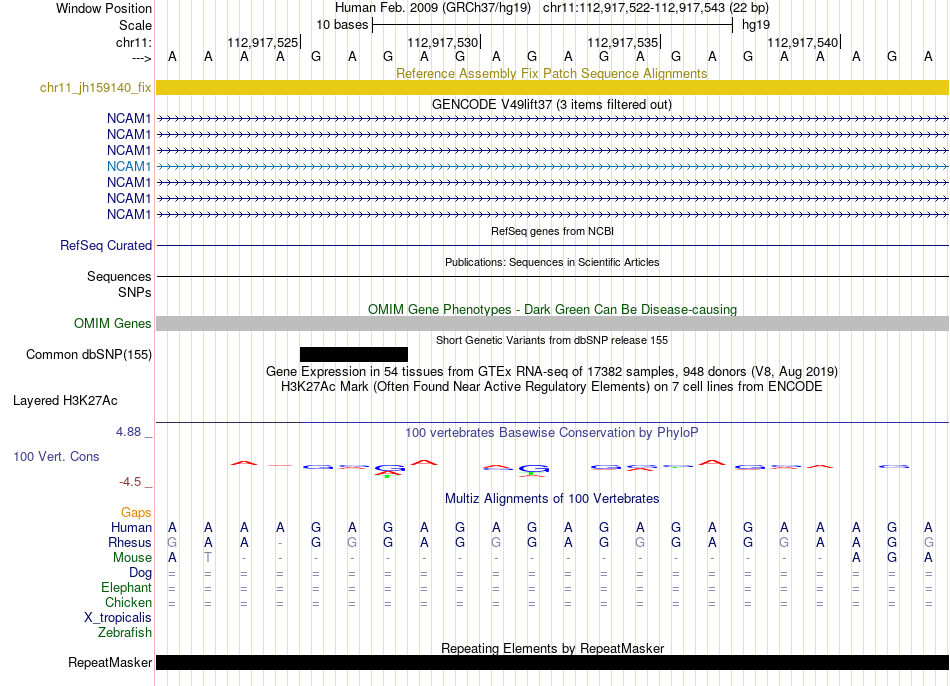Click the Scale track label
This screenshot has width=950, height=686.
(x=135, y=25)
